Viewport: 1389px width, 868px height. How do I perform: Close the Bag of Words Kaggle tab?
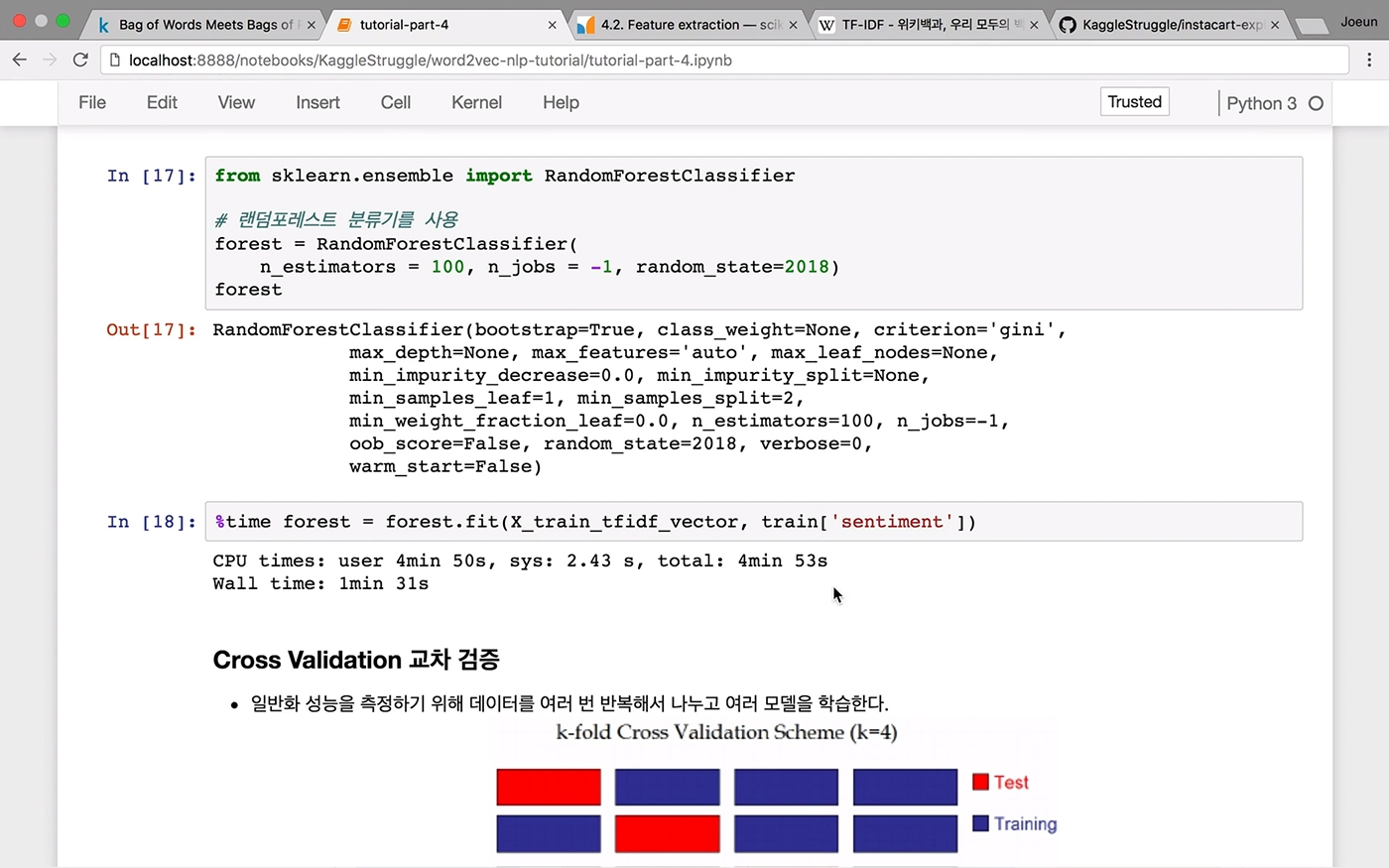point(311,25)
